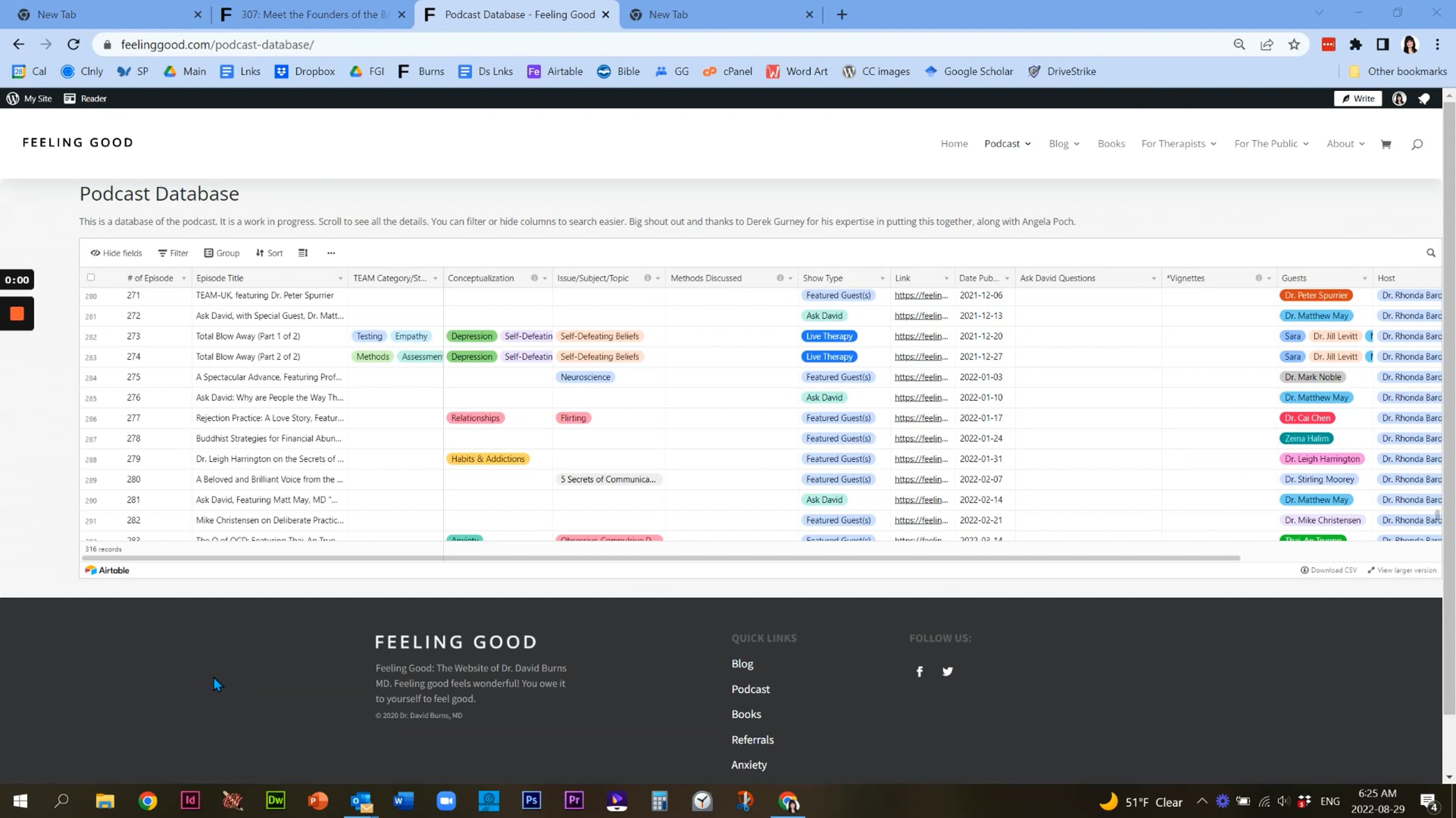Click the Hide fields toolbar button
The image size is (1456, 818).
click(116, 253)
